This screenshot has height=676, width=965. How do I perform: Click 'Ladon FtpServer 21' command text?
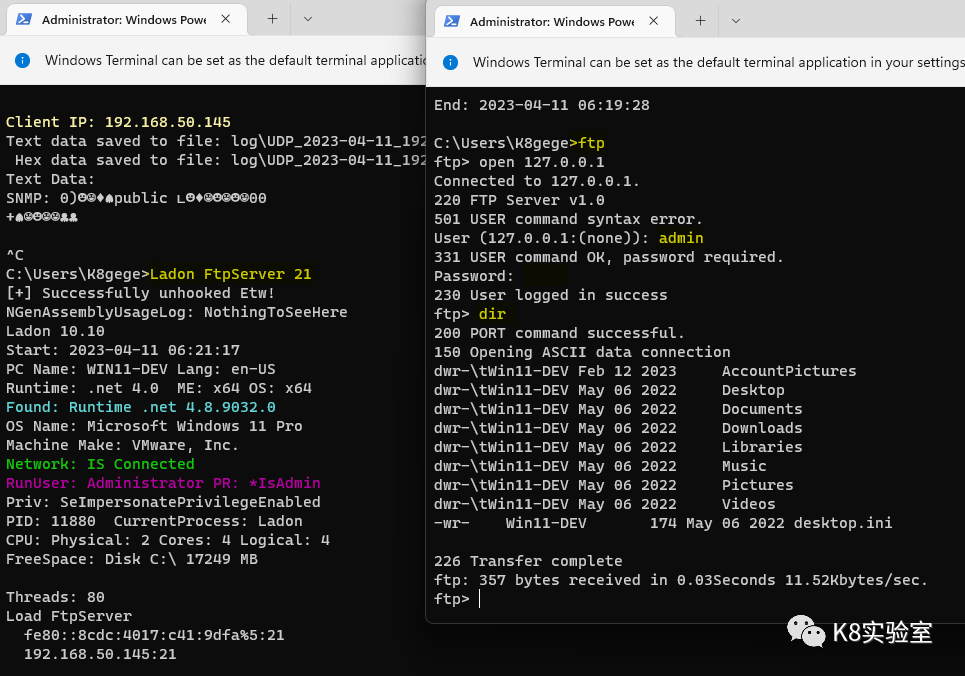[x=231, y=274]
